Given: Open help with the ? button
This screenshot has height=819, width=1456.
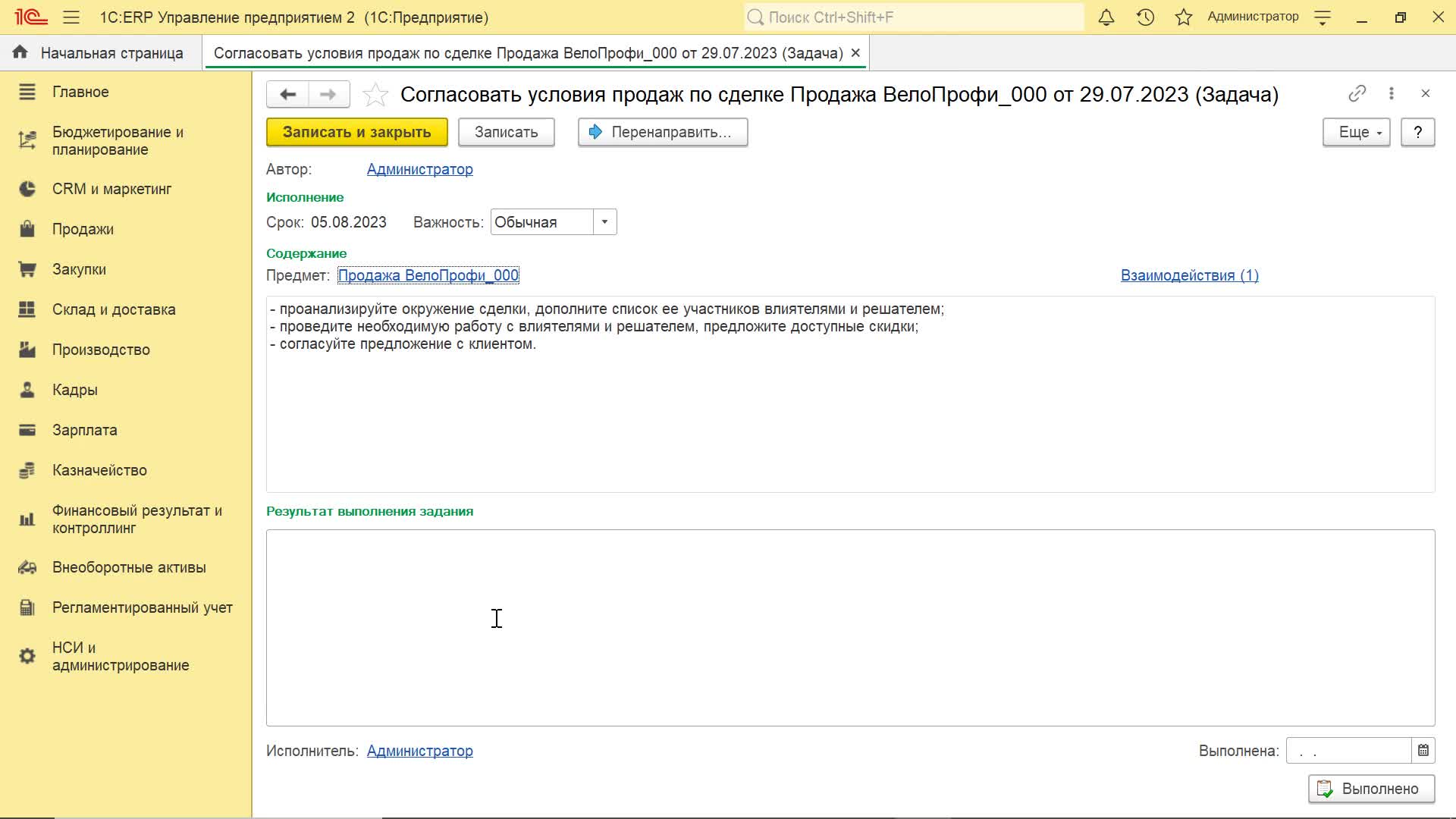Looking at the screenshot, I should point(1417,132).
